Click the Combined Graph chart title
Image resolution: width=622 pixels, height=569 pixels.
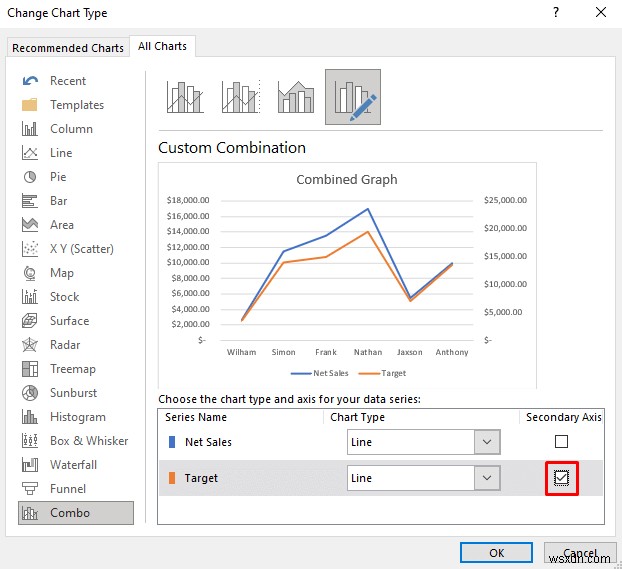click(x=347, y=179)
